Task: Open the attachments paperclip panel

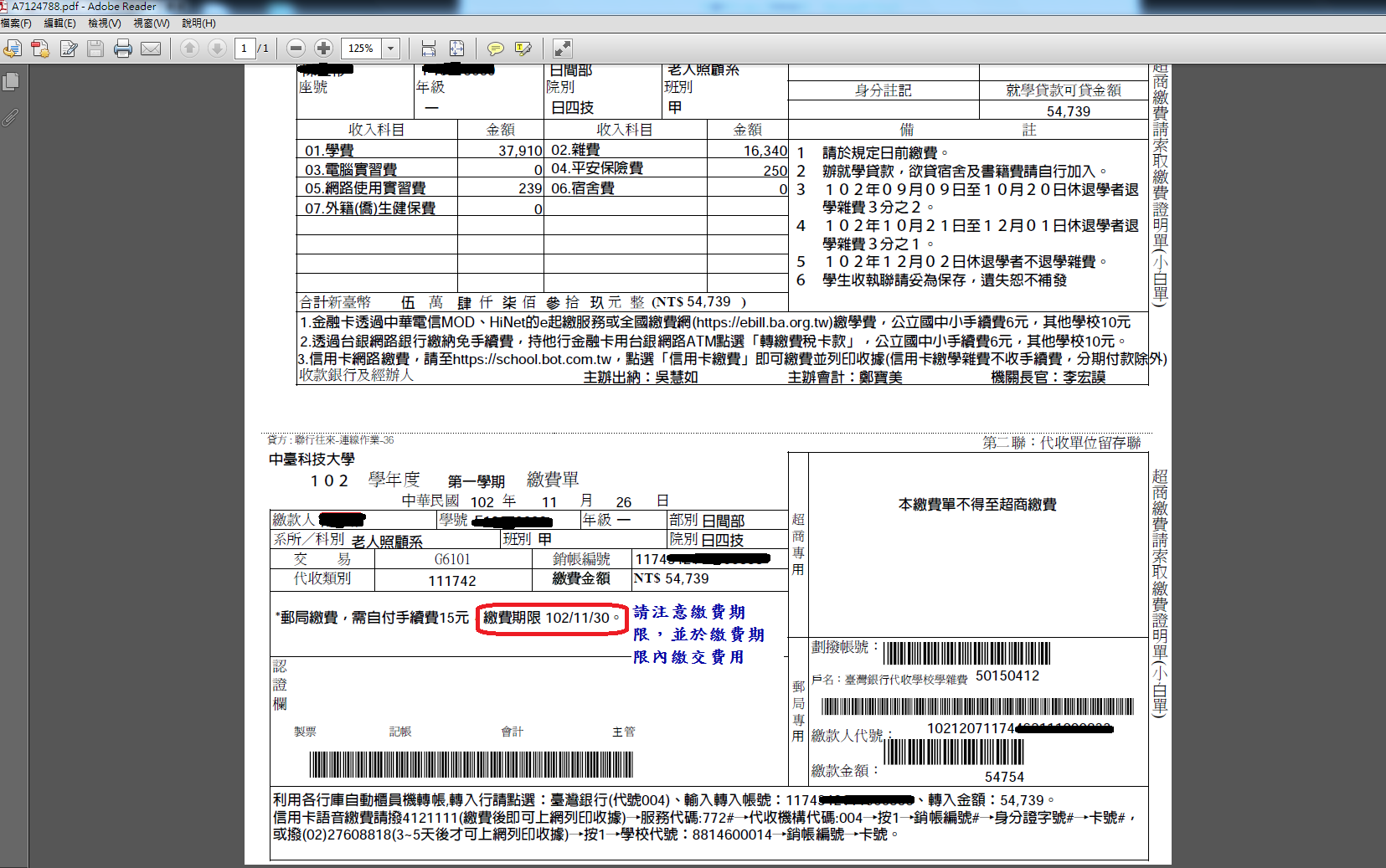Action: click(x=10, y=117)
